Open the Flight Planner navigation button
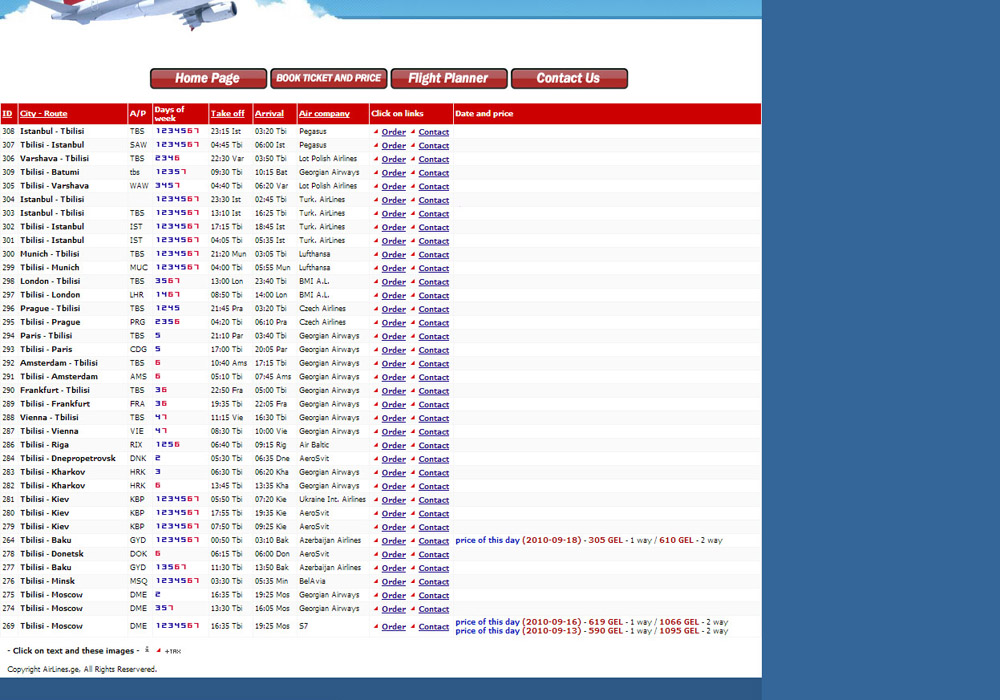1000x700 pixels. tap(448, 78)
